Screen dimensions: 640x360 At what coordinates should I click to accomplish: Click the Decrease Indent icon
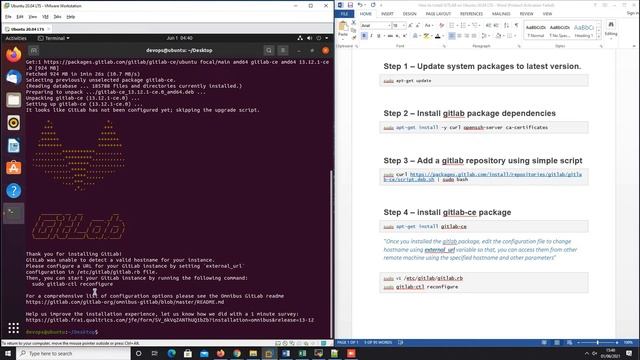(x=489, y=25)
